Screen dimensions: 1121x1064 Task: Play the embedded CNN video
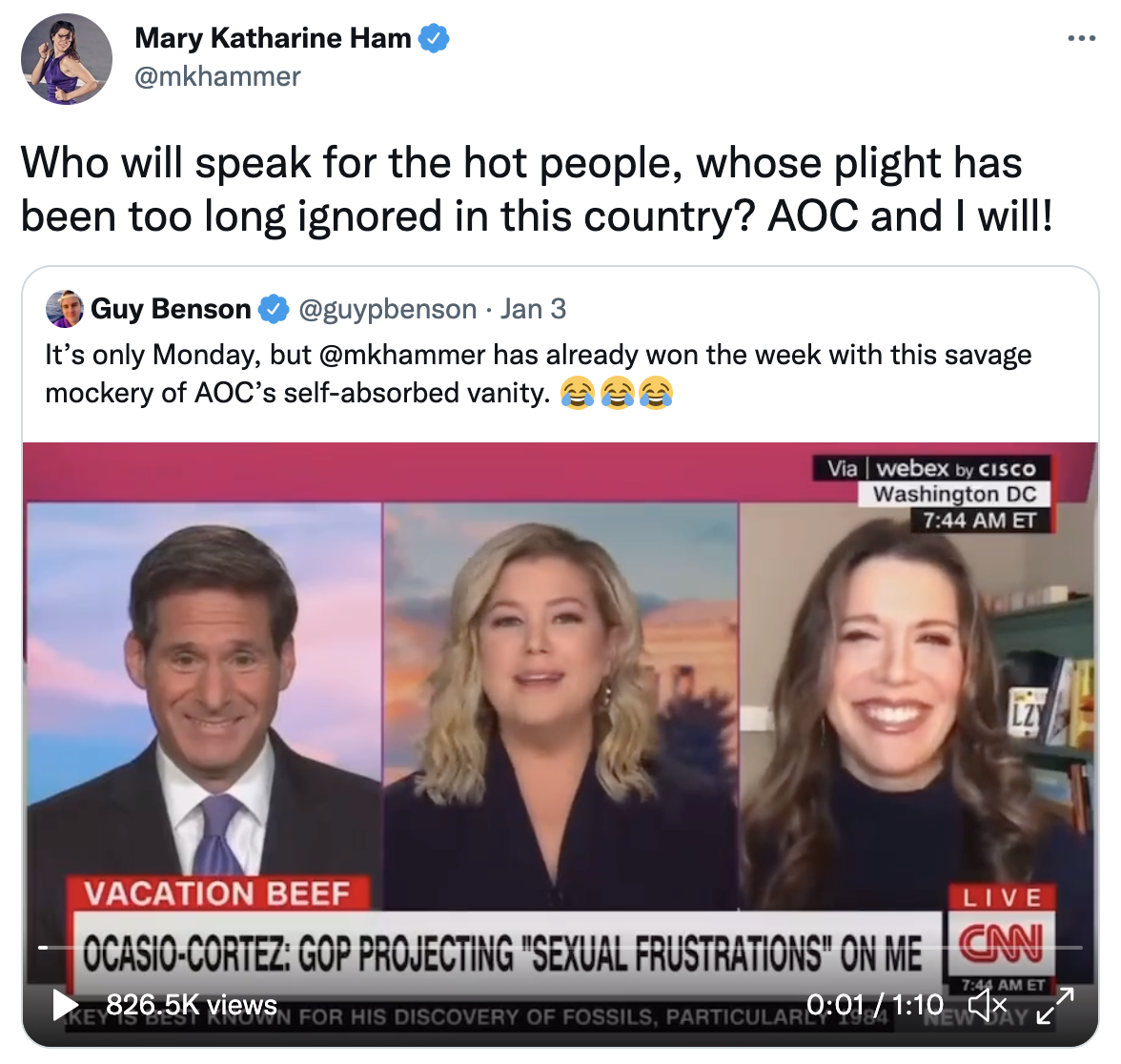coord(65,1005)
